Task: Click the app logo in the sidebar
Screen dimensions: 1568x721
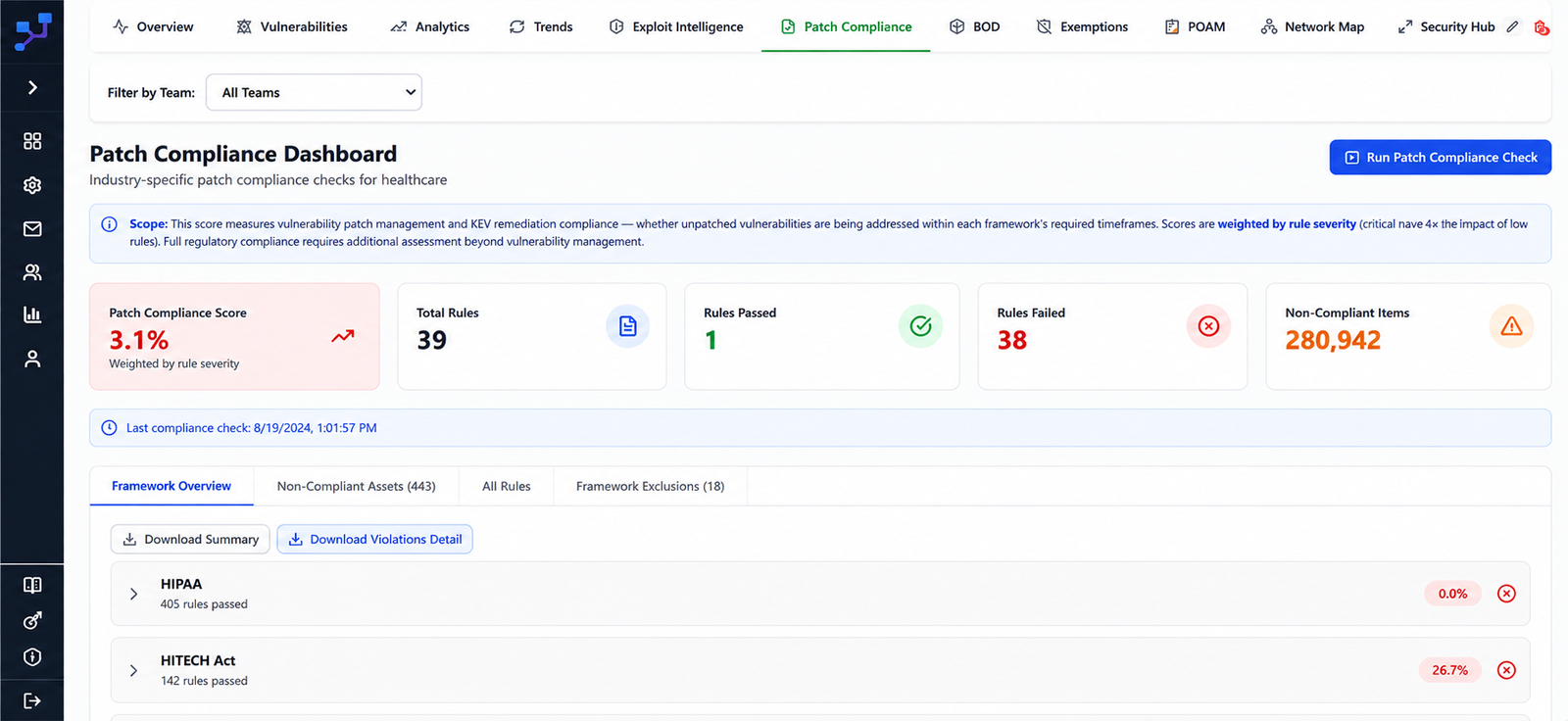Action: click(32, 30)
